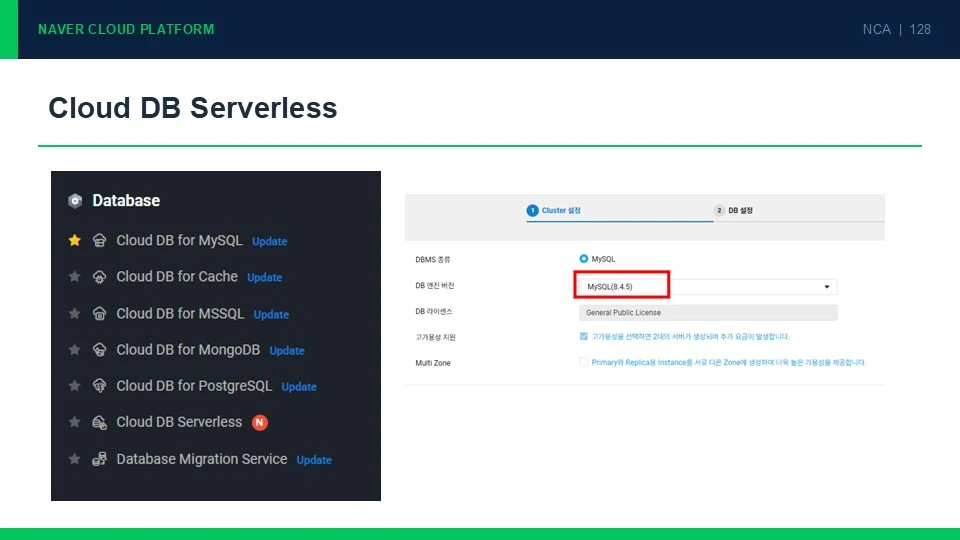Favorite Cloud DB for Cache with its star
Image resolution: width=960 pixels, height=540 pixels.
coord(75,277)
